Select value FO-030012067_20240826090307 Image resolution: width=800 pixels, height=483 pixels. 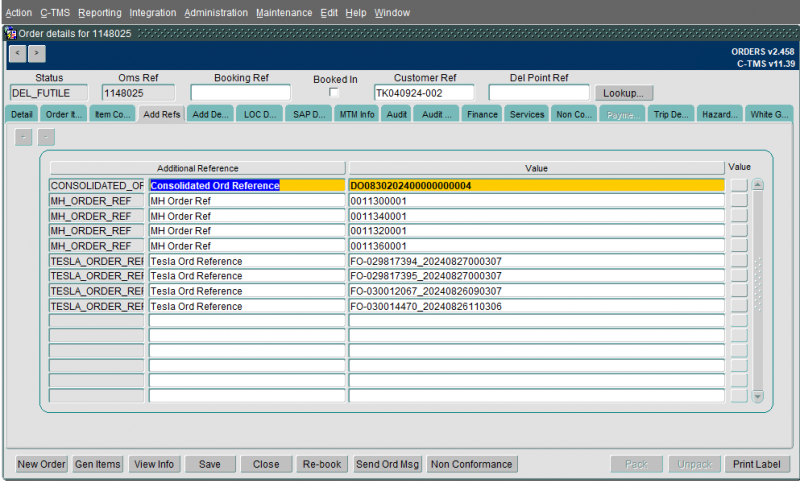point(536,291)
